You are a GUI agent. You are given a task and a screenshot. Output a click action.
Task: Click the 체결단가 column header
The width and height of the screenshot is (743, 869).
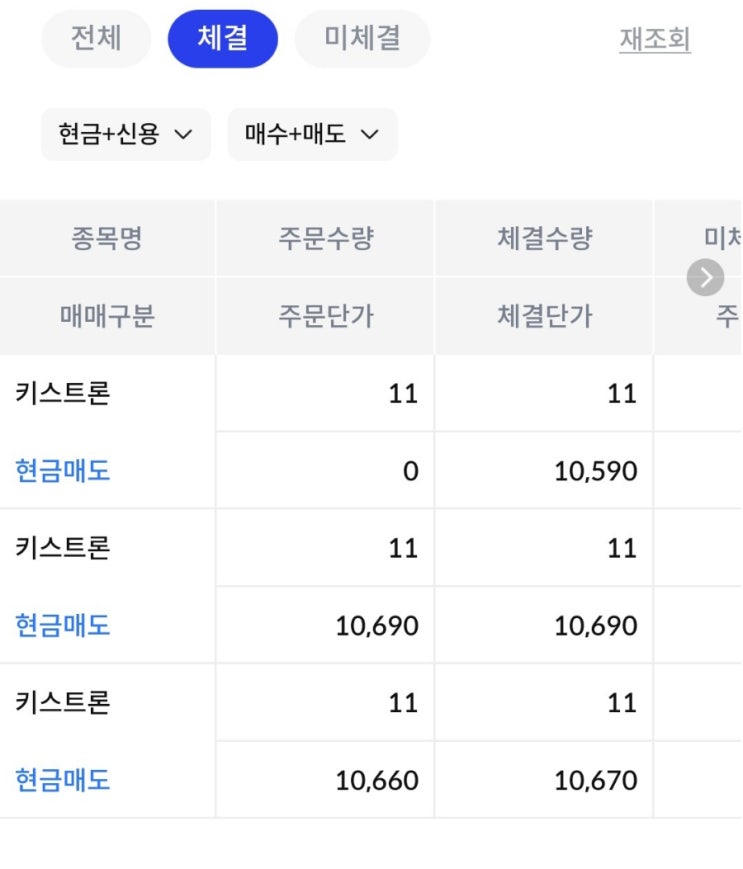pos(544,317)
